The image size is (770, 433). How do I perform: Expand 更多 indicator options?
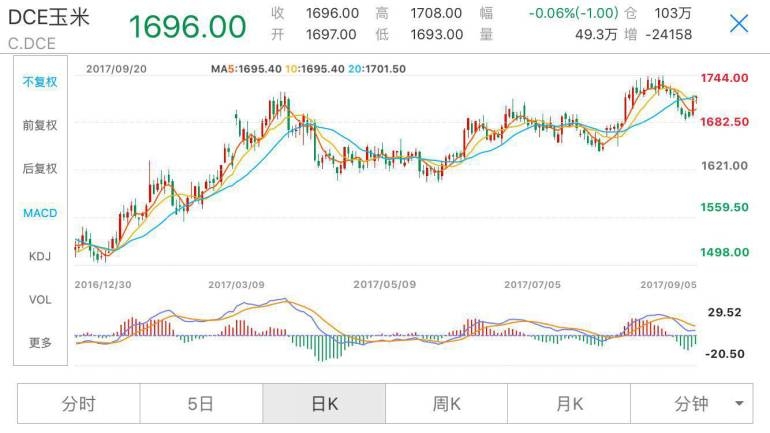(x=40, y=343)
